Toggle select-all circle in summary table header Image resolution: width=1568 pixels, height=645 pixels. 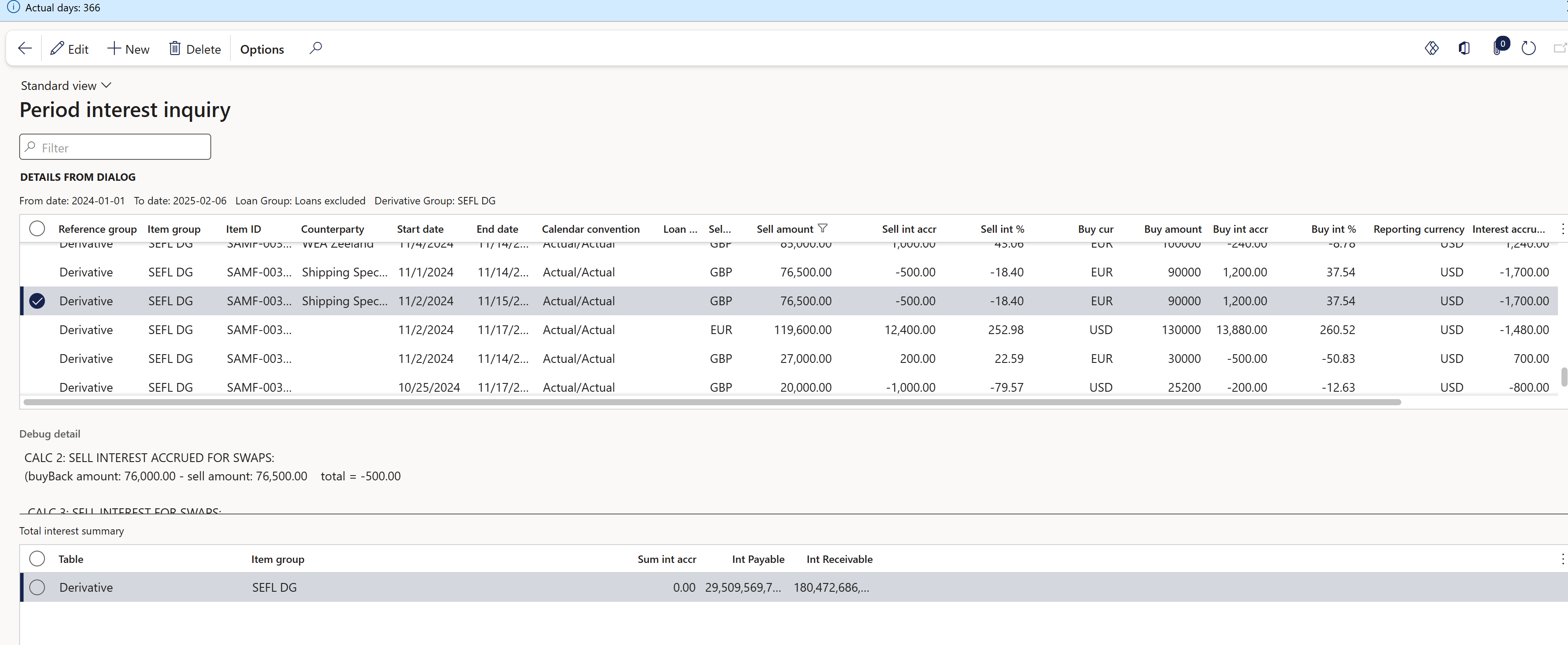point(37,559)
